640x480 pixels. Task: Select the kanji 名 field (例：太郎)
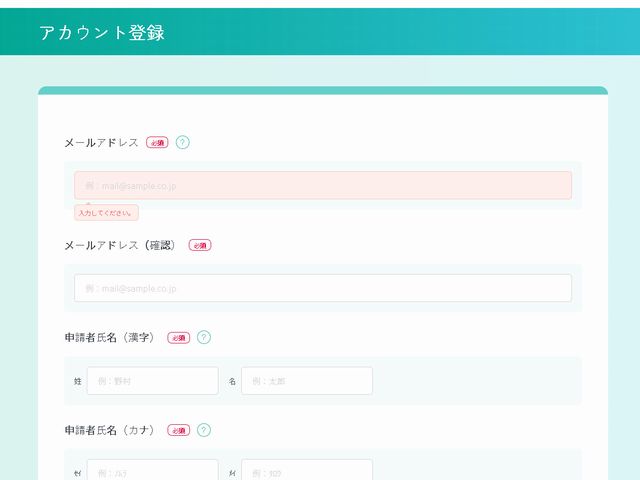point(306,381)
